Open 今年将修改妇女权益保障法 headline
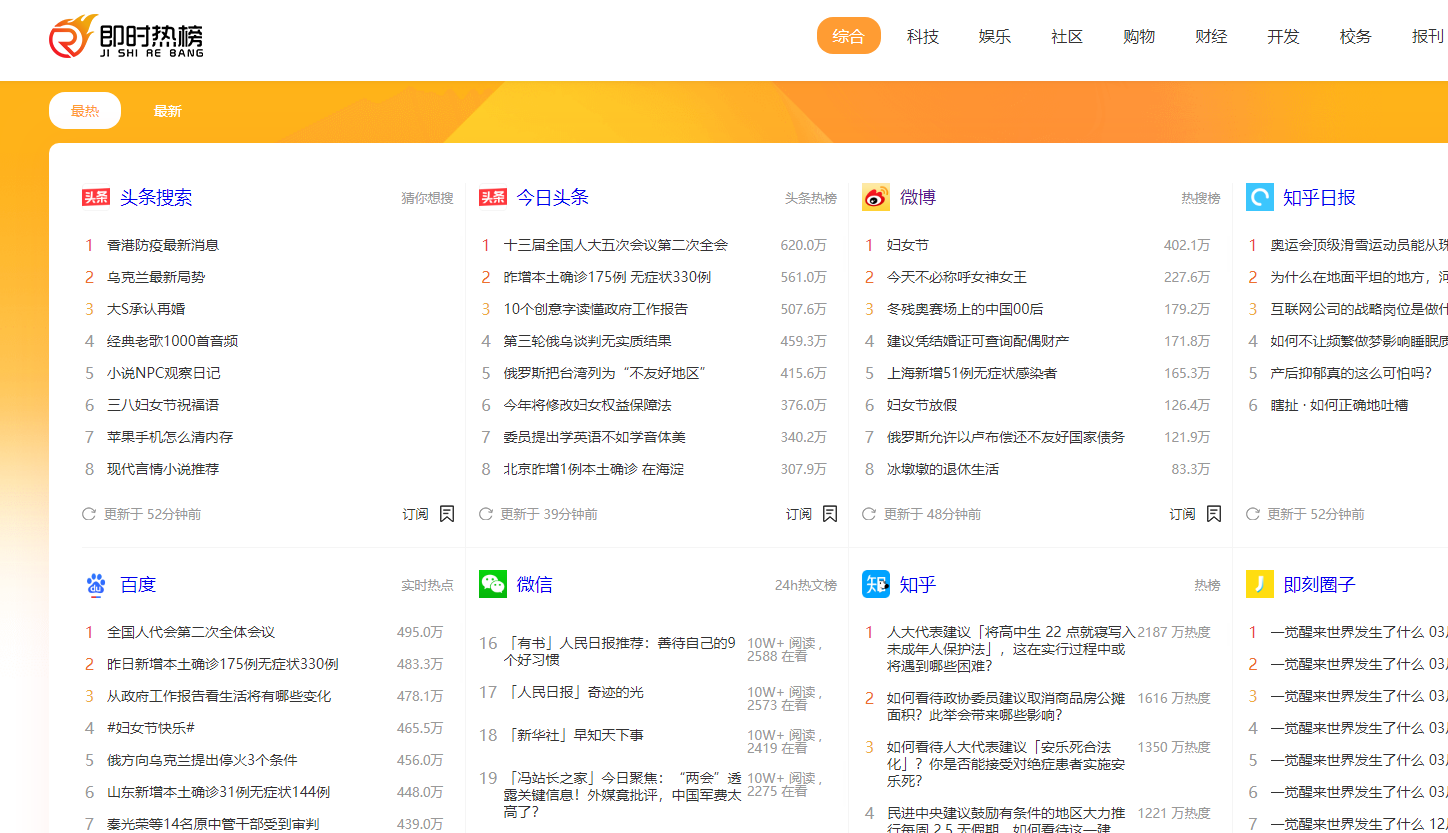Screen dimensions: 1448x833 [588, 405]
